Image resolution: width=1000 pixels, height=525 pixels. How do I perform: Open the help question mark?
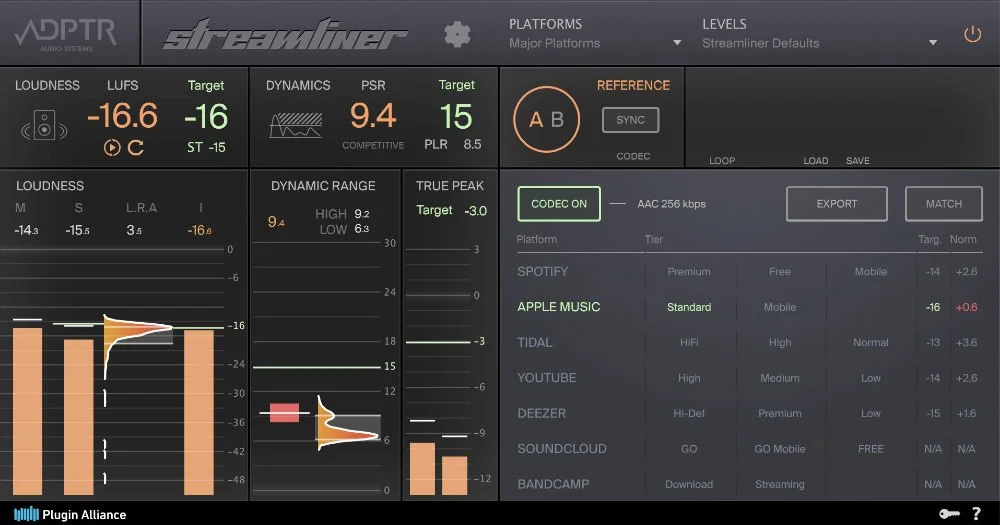[976, 514]
